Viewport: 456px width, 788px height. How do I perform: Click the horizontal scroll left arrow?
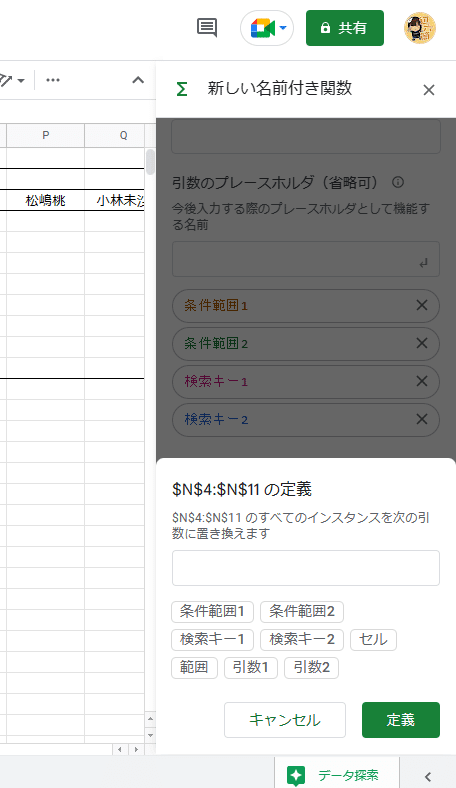tap(120, 750)
